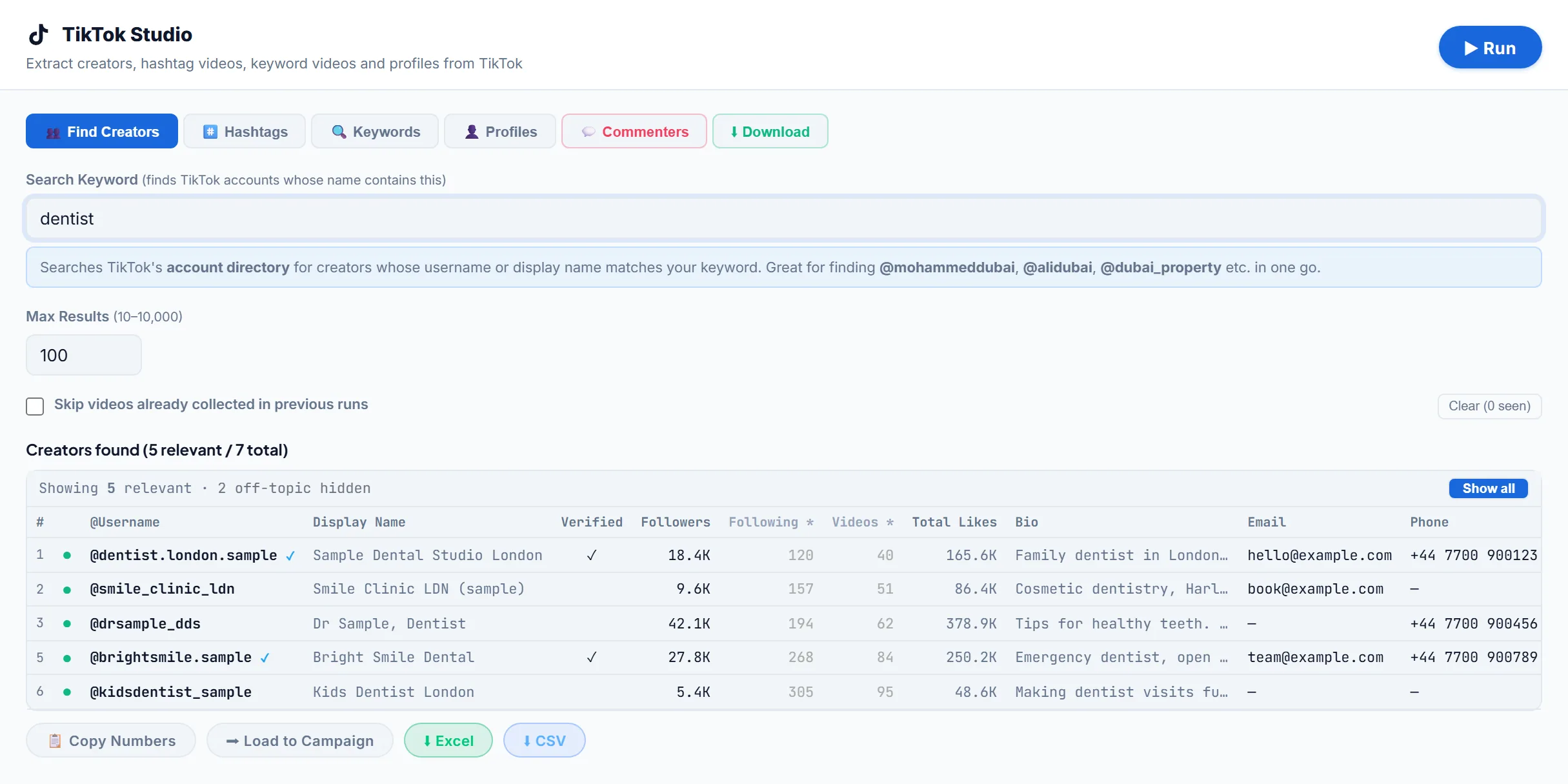This screenshot has width=1568, height=784.
Task: Sort by Videos column header
Action: click(x=863, y=522)
